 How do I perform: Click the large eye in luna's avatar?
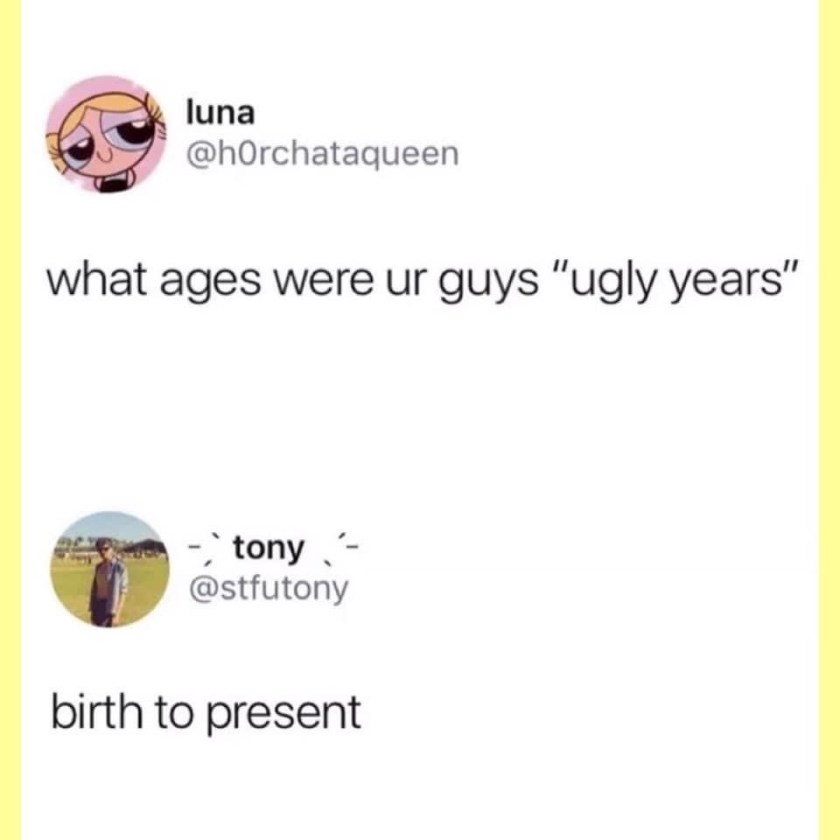tap(132, 130)
